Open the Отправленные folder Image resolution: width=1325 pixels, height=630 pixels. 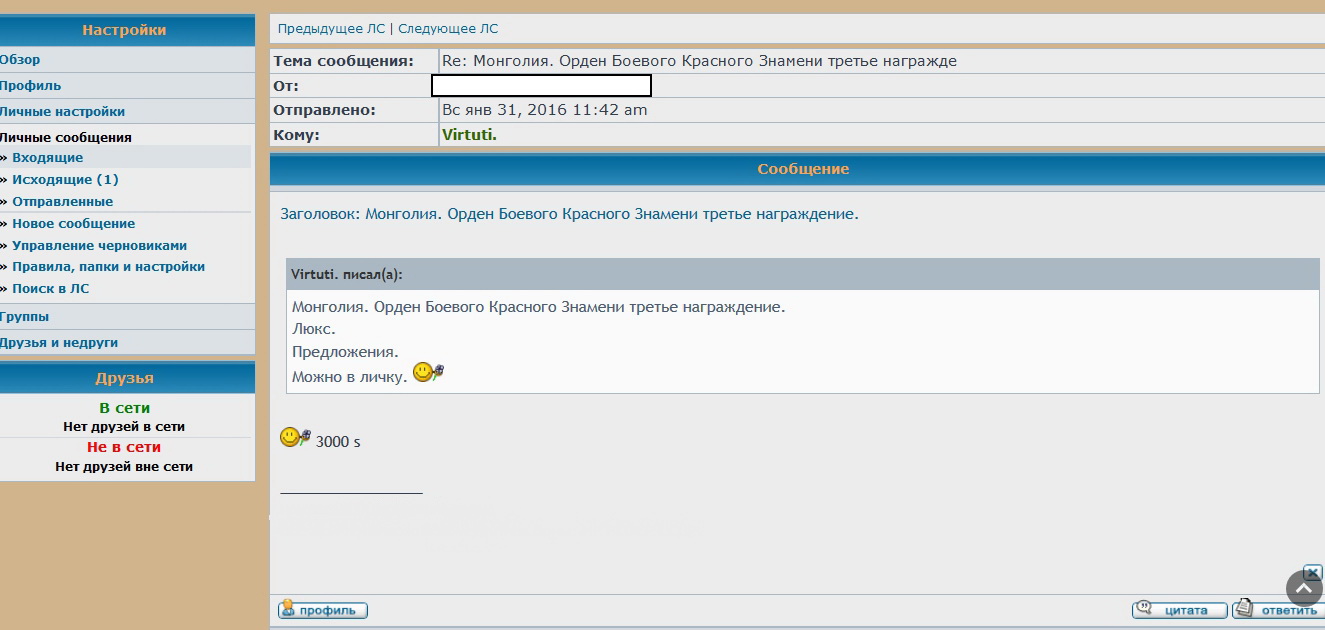coord(62,202)
